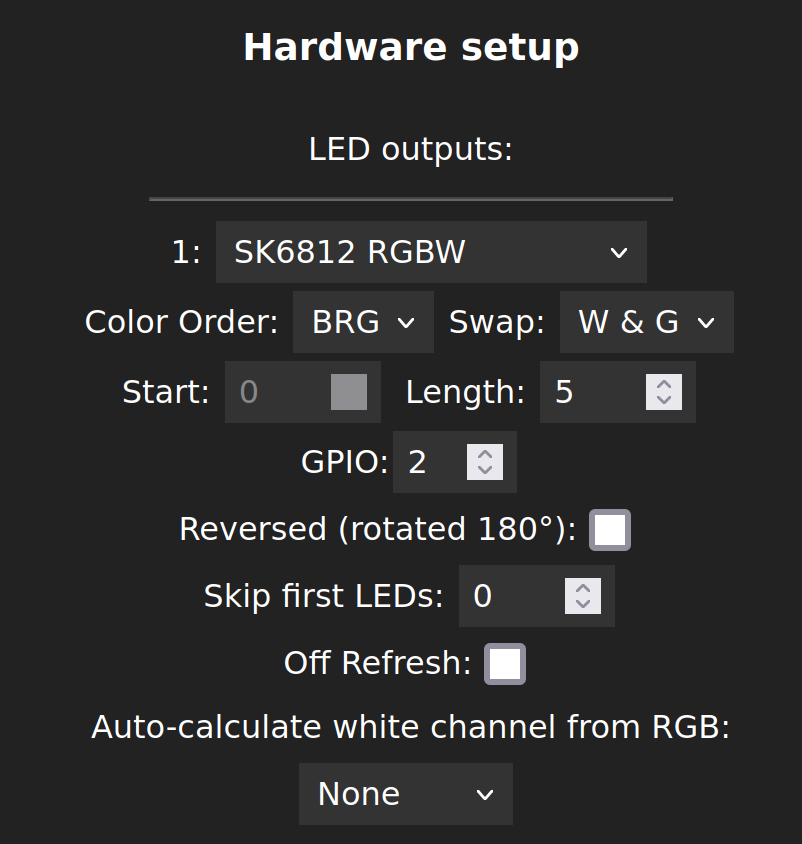This screenshot has height=844, width=802.
Task: Click the LED outputs label
Action: (410, 149)
